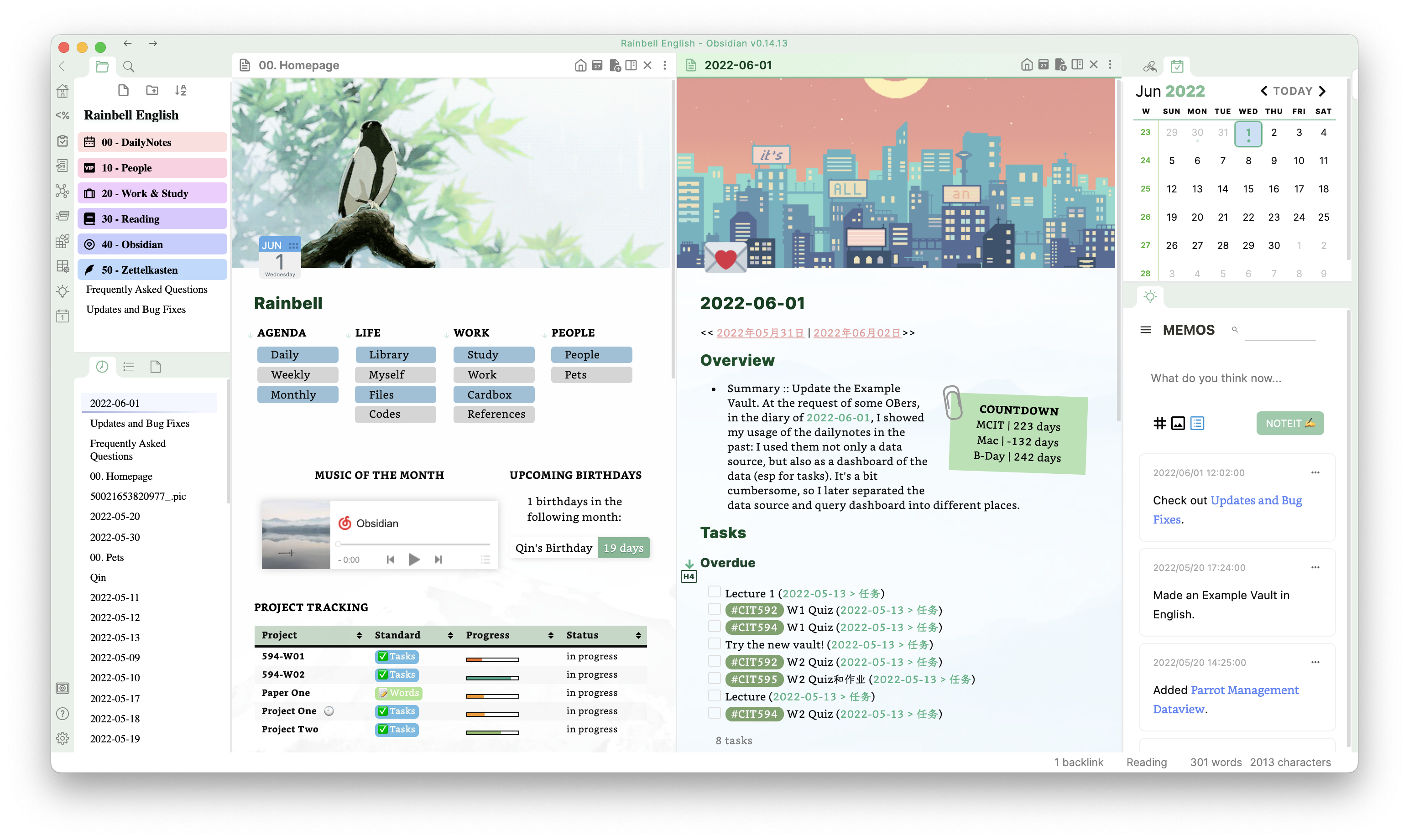Open search pane magnifier icon
Image resolution: width=1409 pixels, height=840 pixels.
(x=129, y=66)
